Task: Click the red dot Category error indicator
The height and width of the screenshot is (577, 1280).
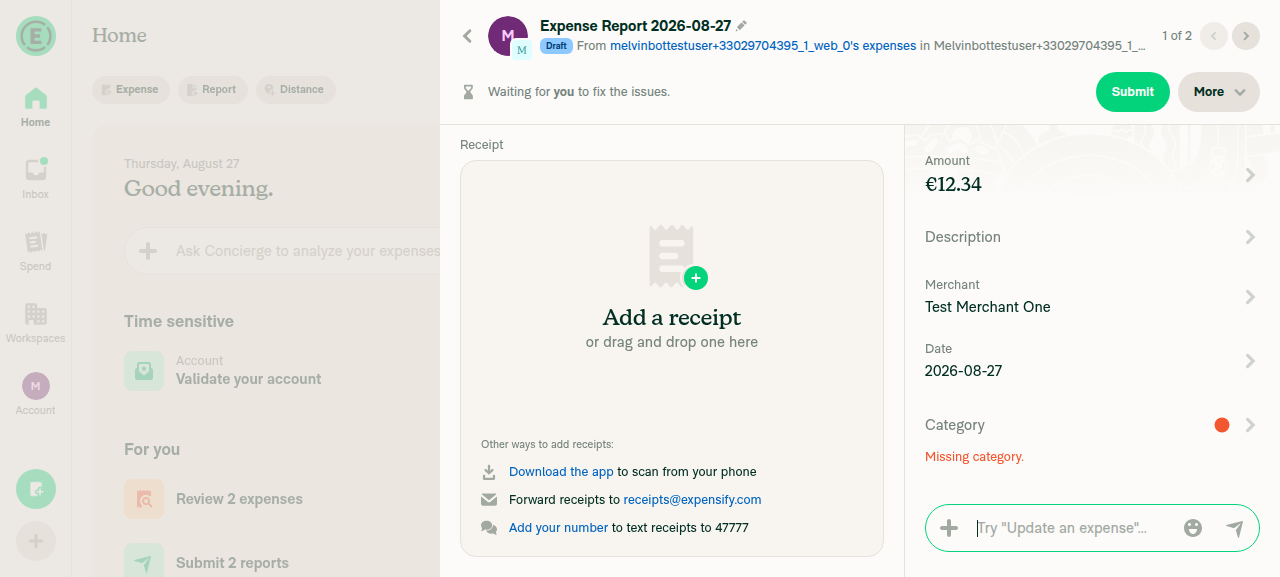Action: (x=1221, y=425)
